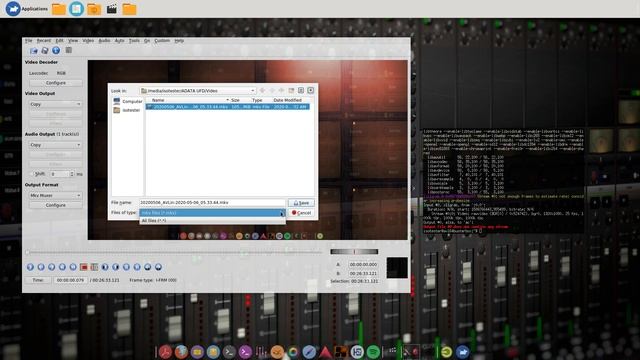Open Output Format Mkv Muxer dropdown
Screen dimensions: 640x360
tap(55, 196)
